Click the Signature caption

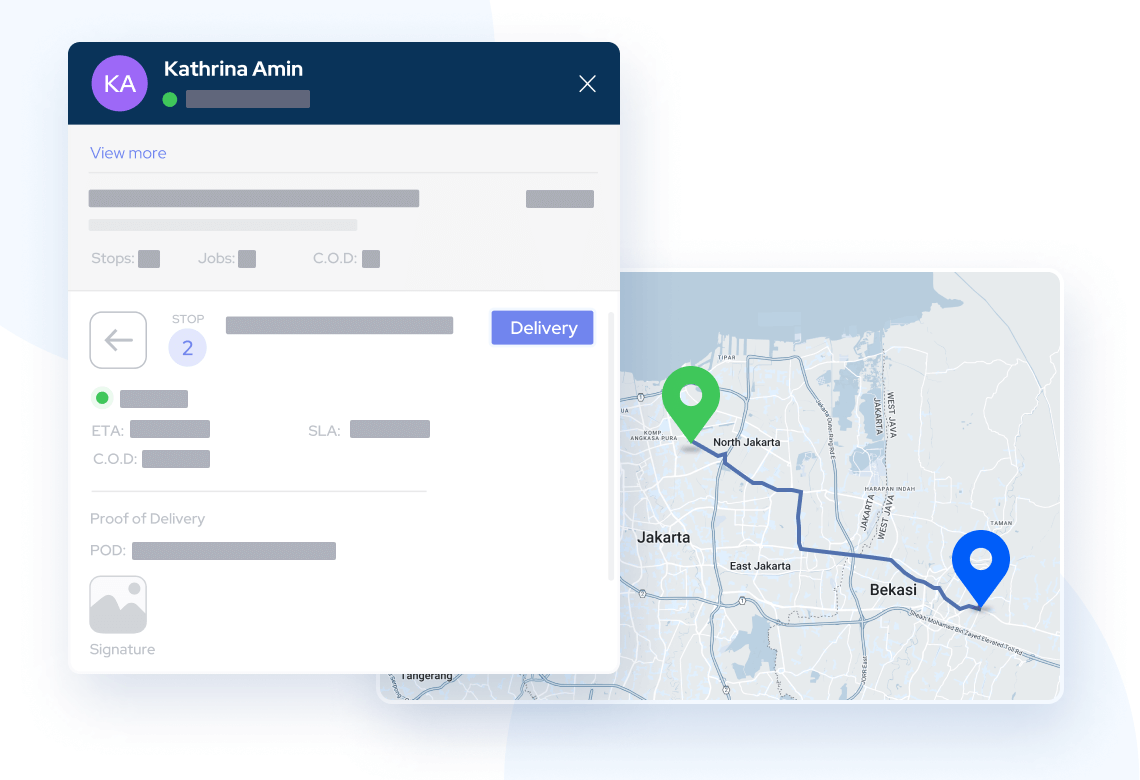coord(122,649)
